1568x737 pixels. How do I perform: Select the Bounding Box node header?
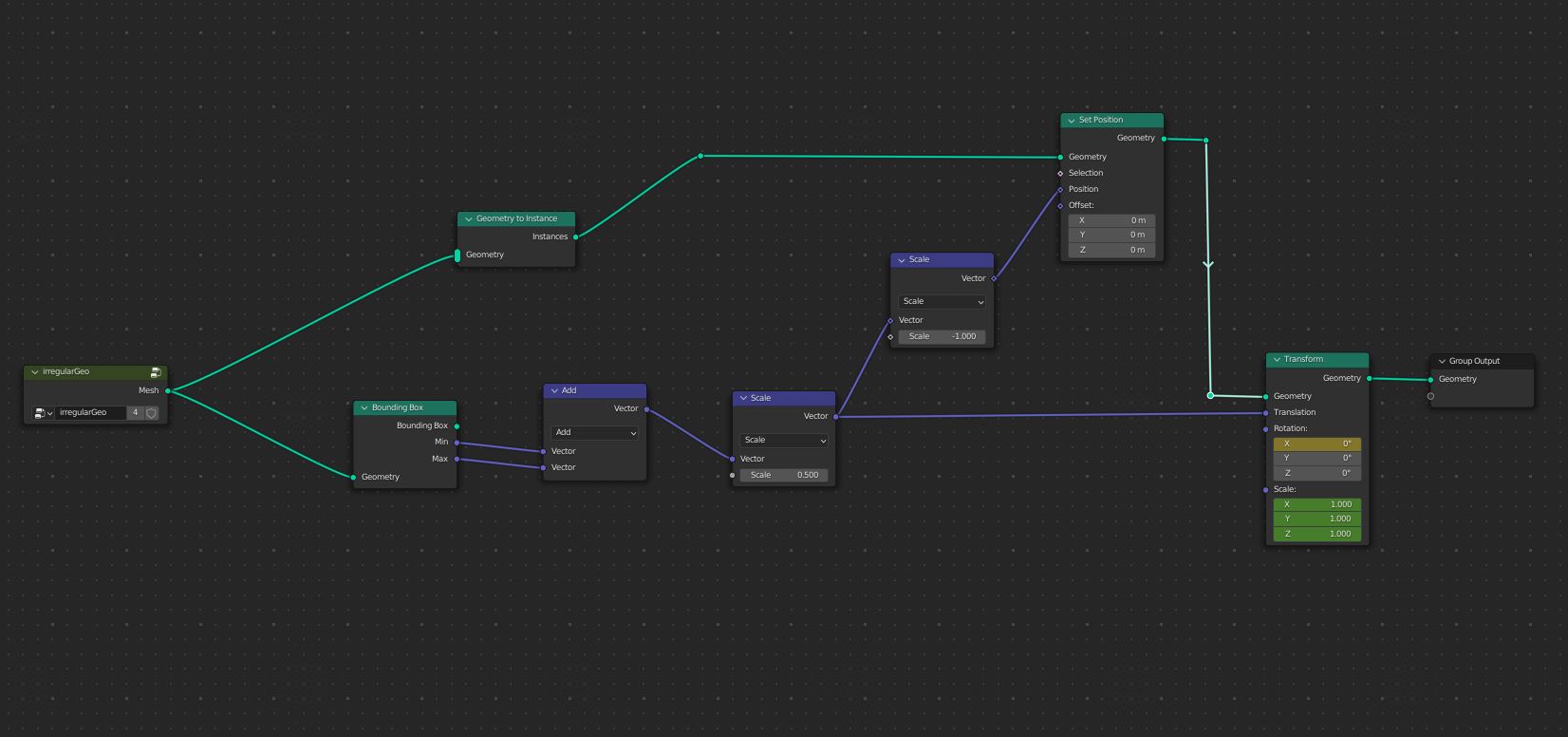(x=405, y=408)
